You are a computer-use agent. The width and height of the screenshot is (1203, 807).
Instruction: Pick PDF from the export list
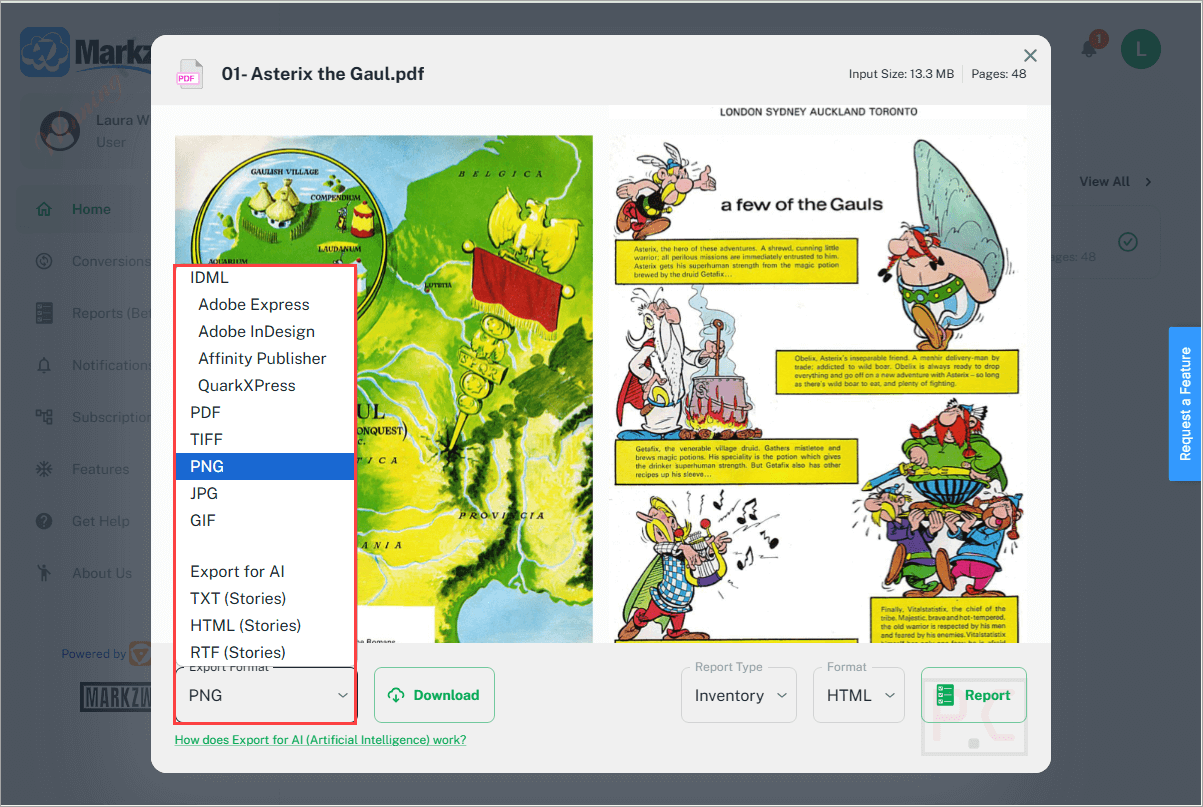point(265,412)
